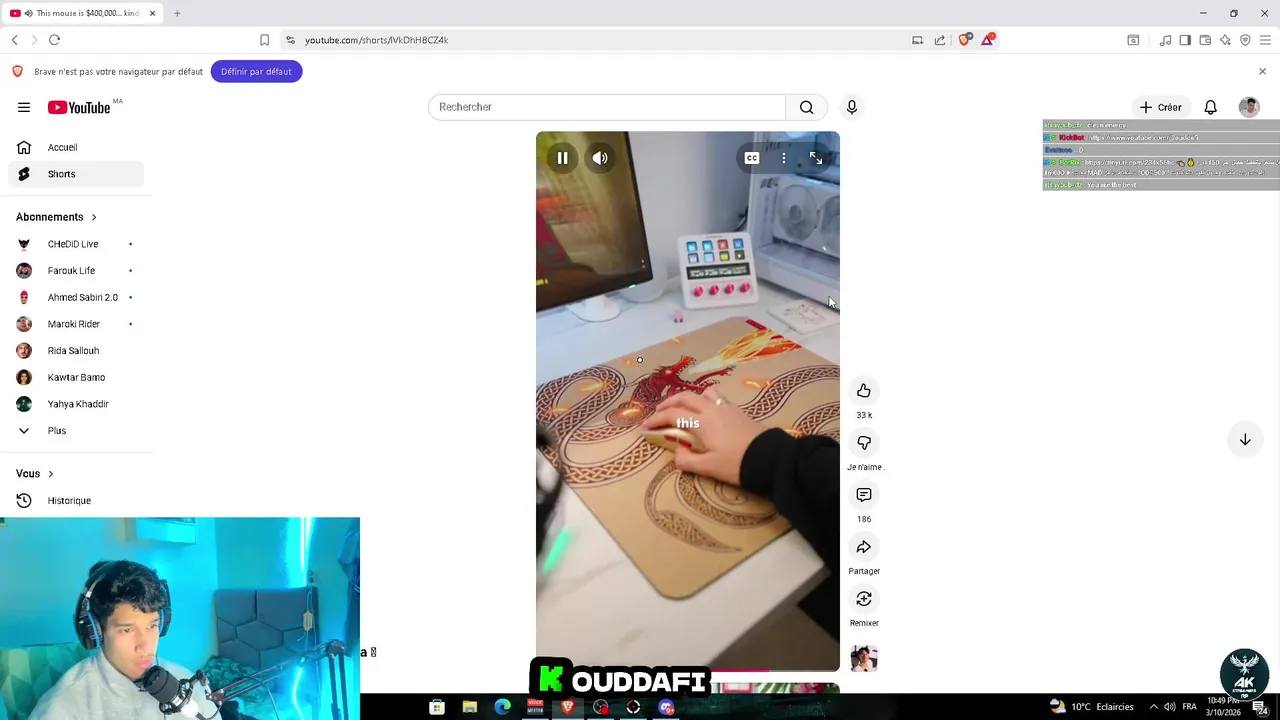Open the Créer create button
This screenshot has height=720, width=1280.
tap(1160, 107)
